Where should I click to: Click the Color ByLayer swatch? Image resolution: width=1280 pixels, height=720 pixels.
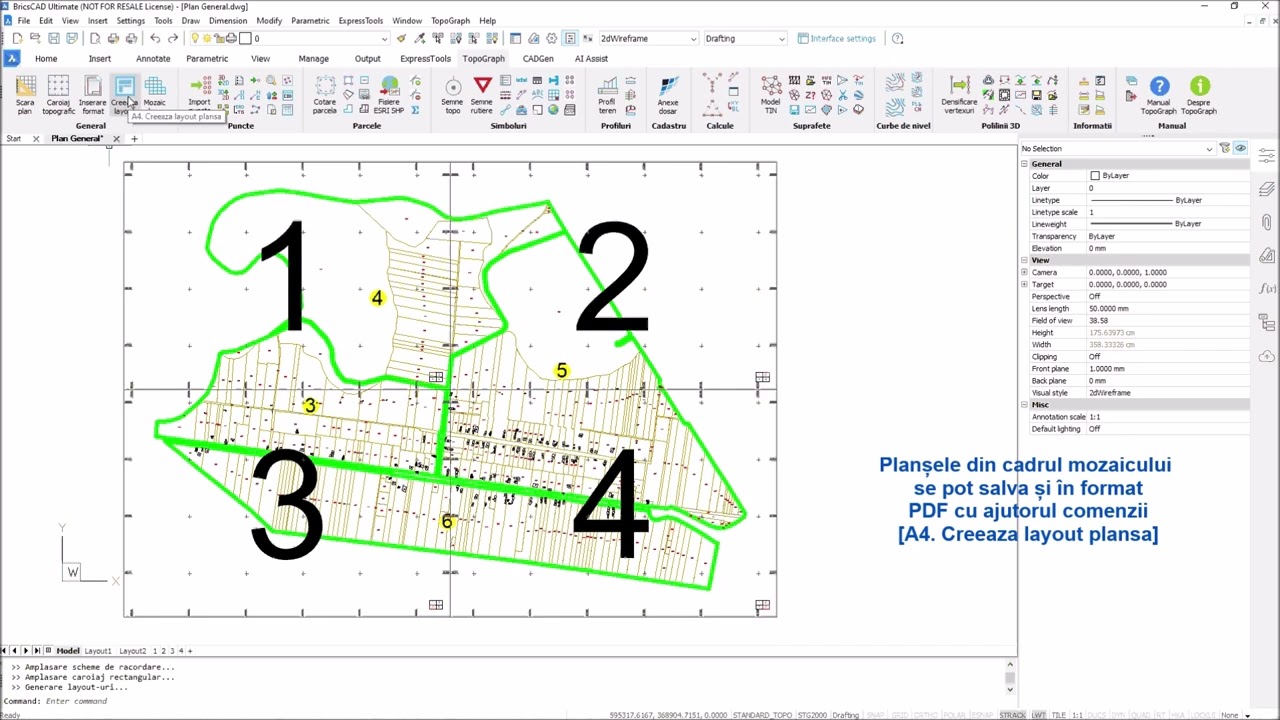[1095, 176]
